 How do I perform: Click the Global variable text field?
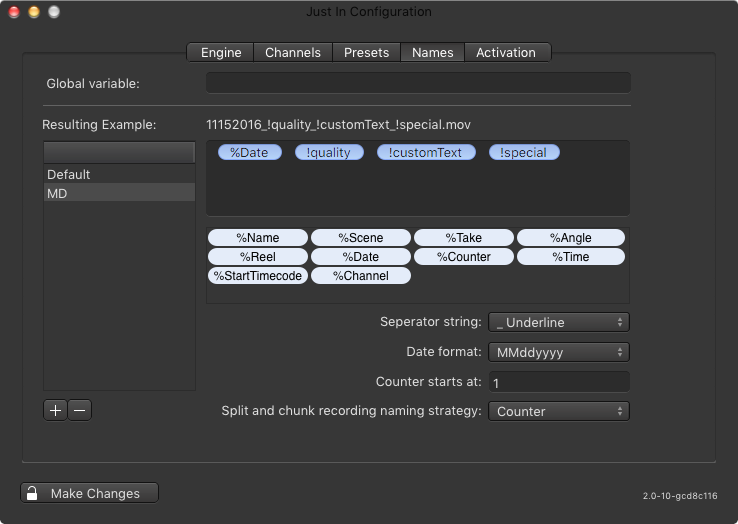click(418, 83)
